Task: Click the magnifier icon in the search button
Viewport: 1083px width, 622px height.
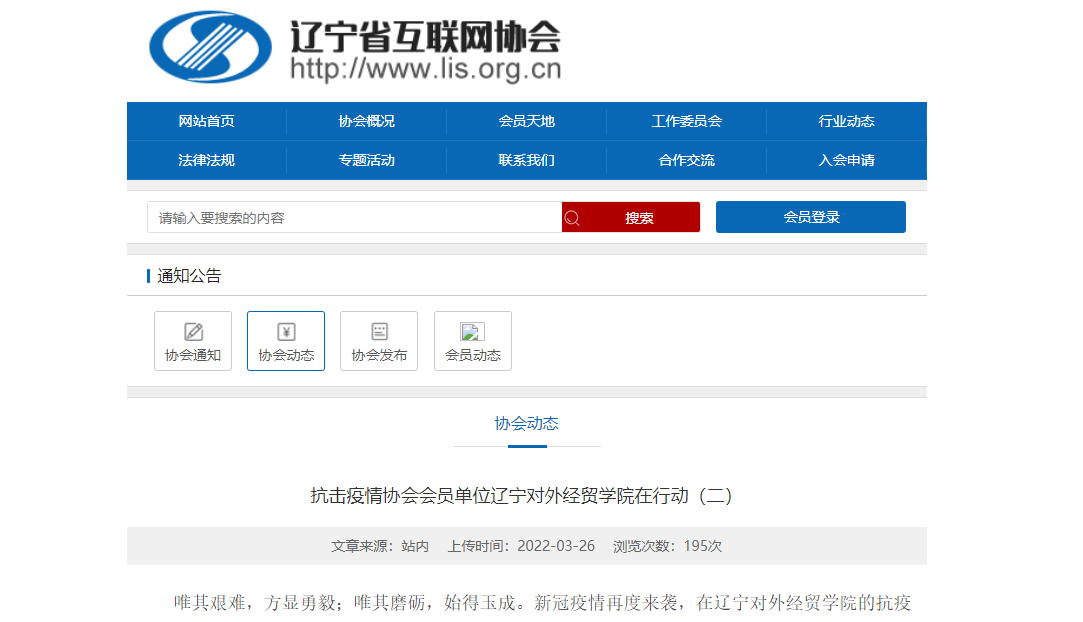Action: 572,218
